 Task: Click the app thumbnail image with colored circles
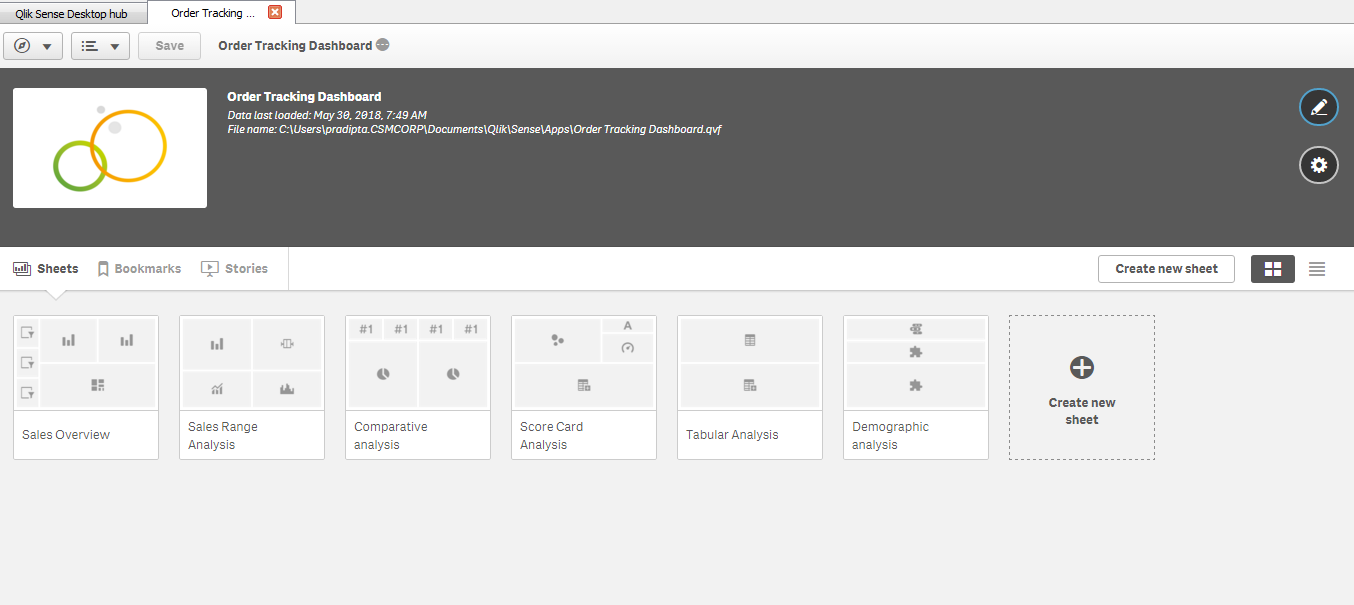coord(109,147)
